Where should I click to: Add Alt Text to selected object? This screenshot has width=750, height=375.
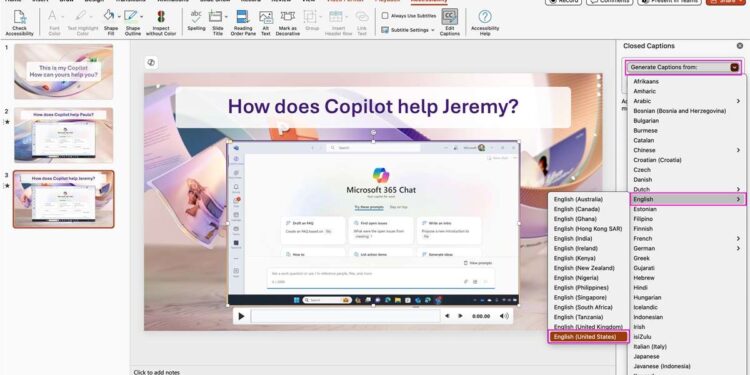[265, 22]
